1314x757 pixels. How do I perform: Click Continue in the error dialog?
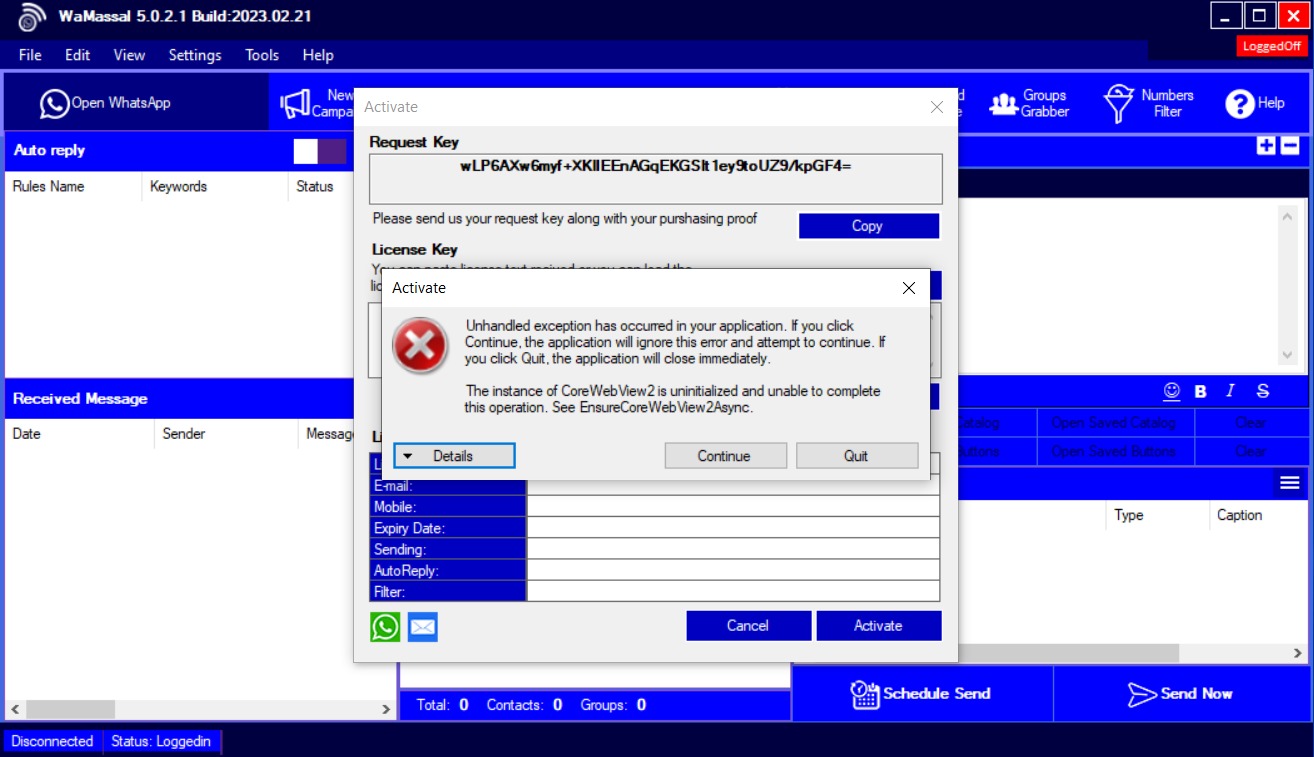click(x=724, y=456)
